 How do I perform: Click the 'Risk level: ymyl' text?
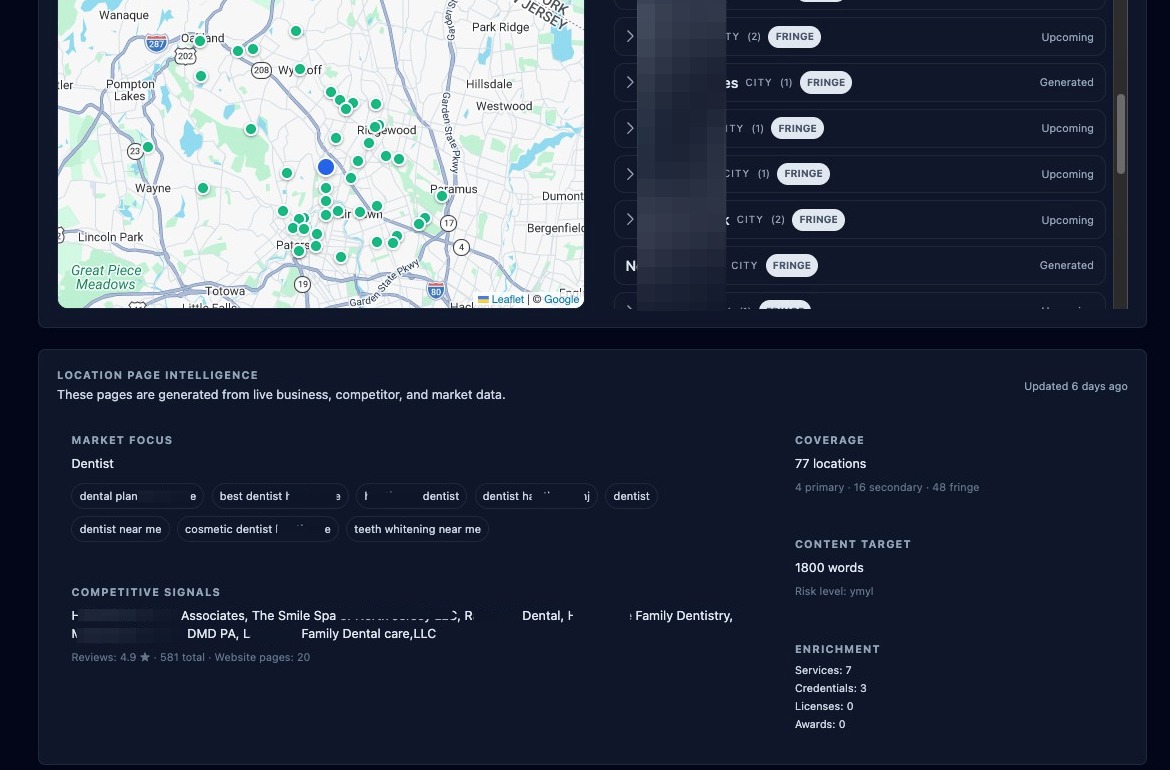[833, 591]
